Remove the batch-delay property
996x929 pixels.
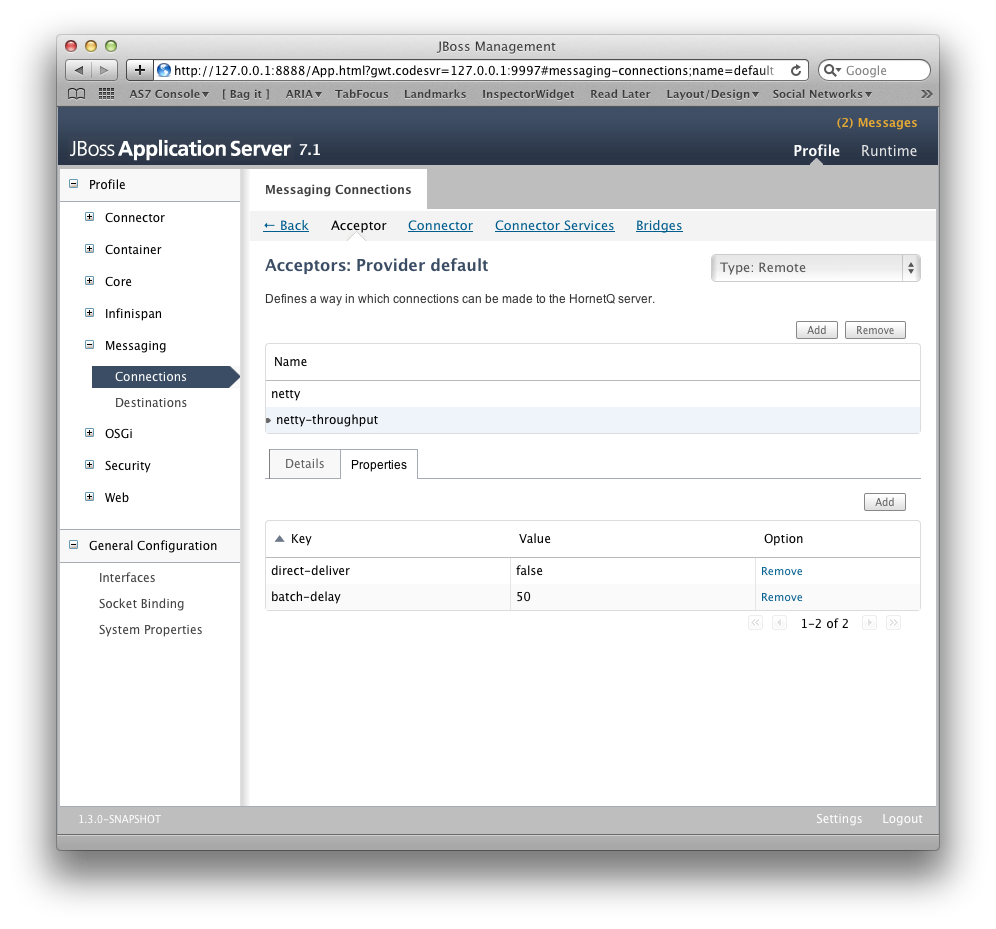781,597
